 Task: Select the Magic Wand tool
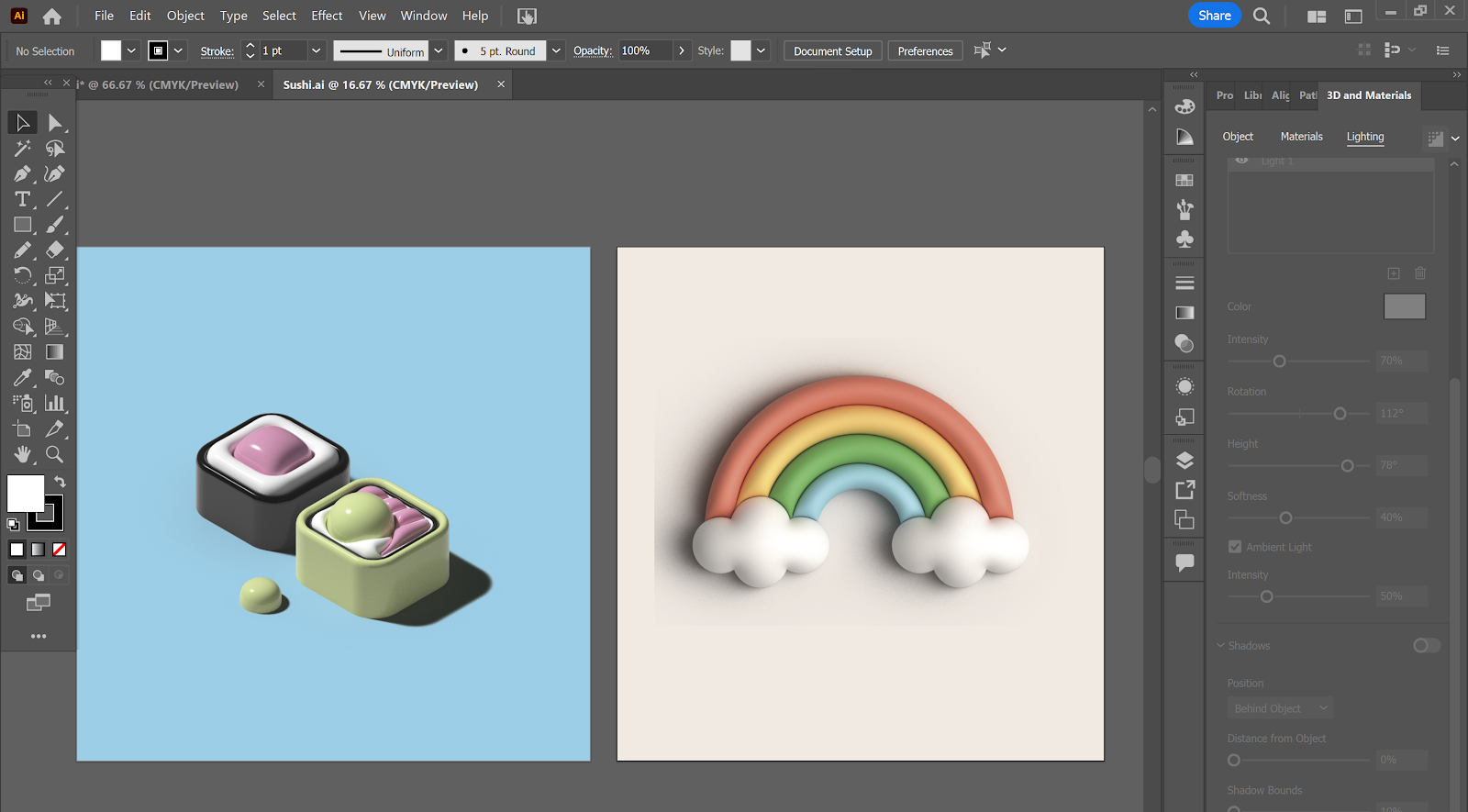tap(22, 148)
